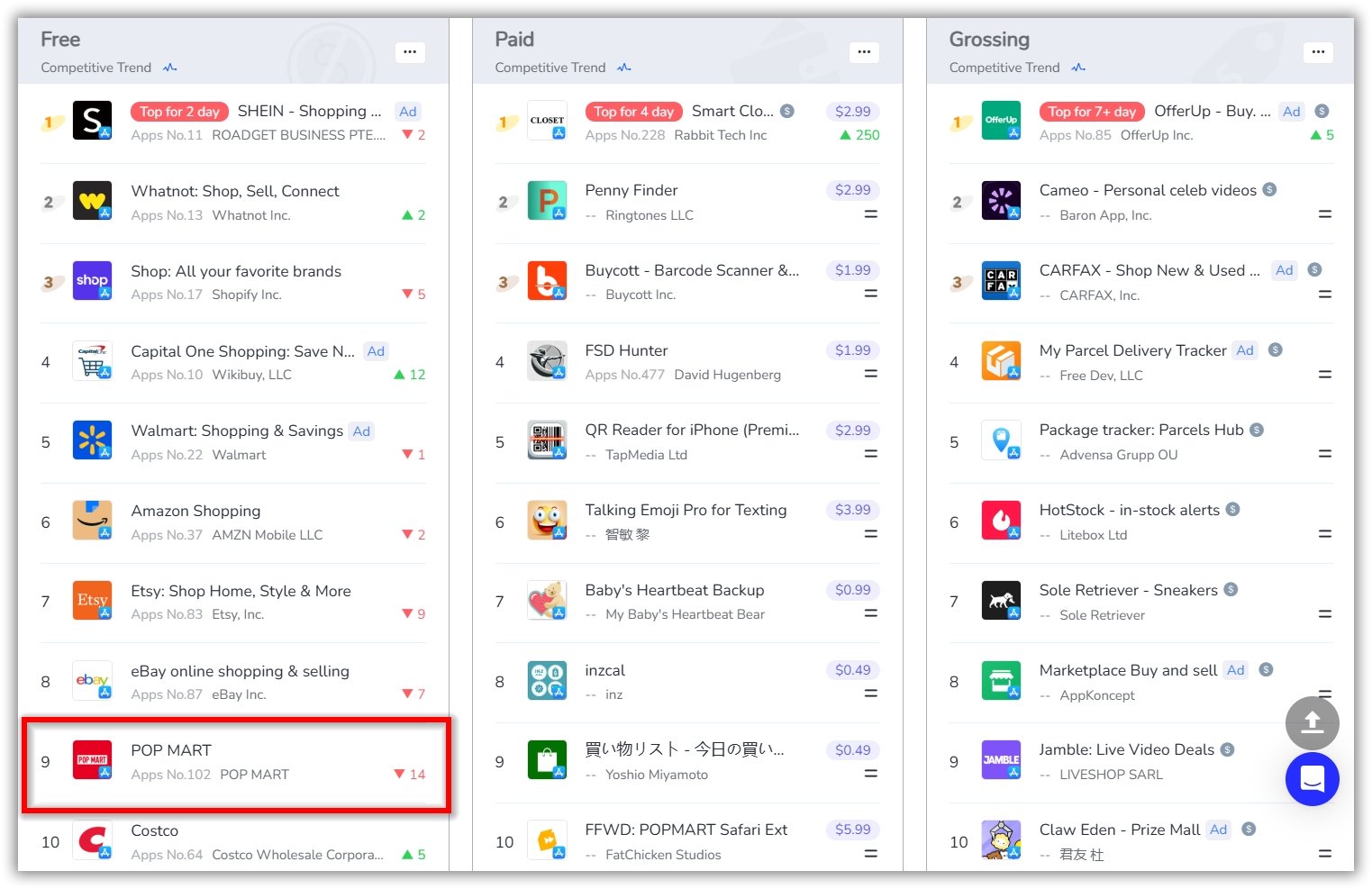1372x889 pixels.
Task: Open Grossing column more options menu
Action: (1318, 51)
